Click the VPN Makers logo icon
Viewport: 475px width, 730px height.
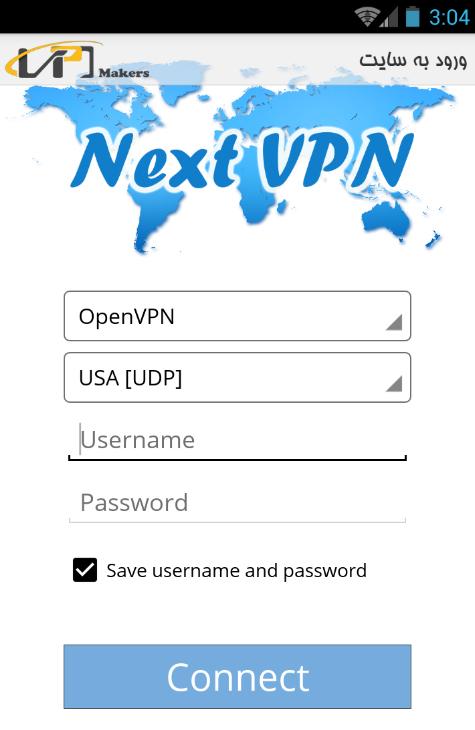49,61
